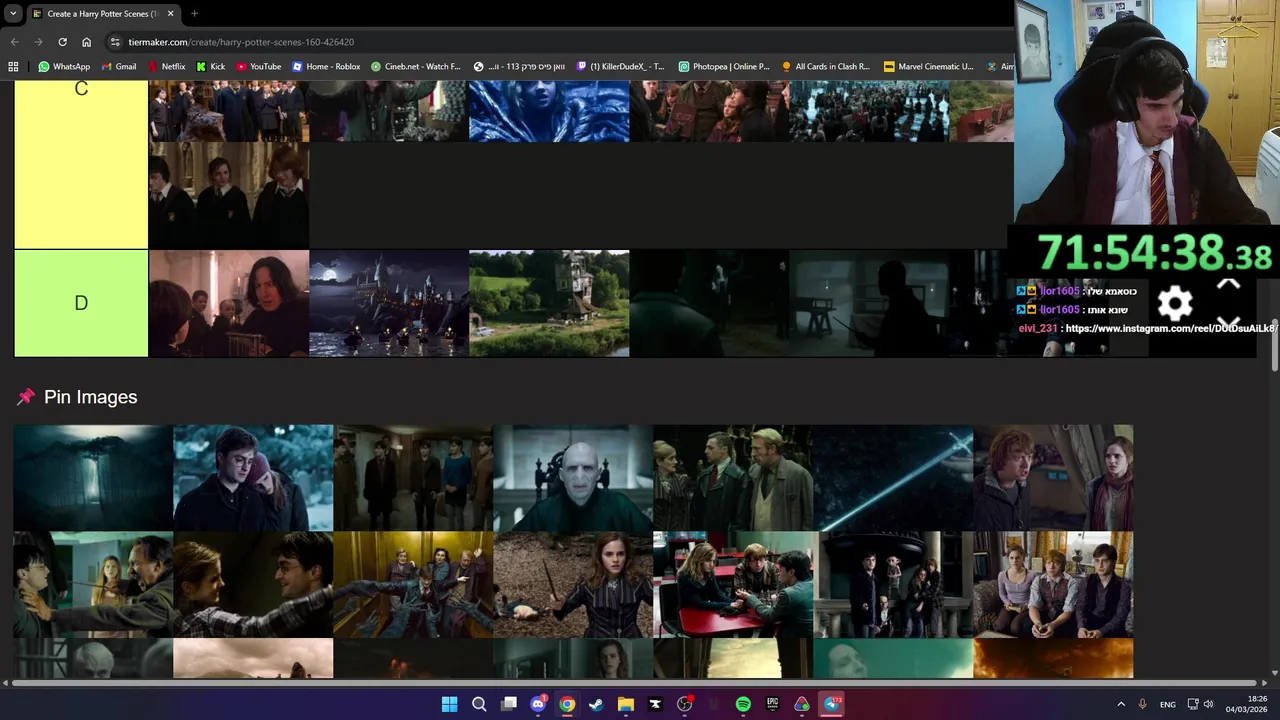Image resolution: width=1280 pixels, height=720 pixels.
Task: Show hidden system tray icons
Action: 1121,704
